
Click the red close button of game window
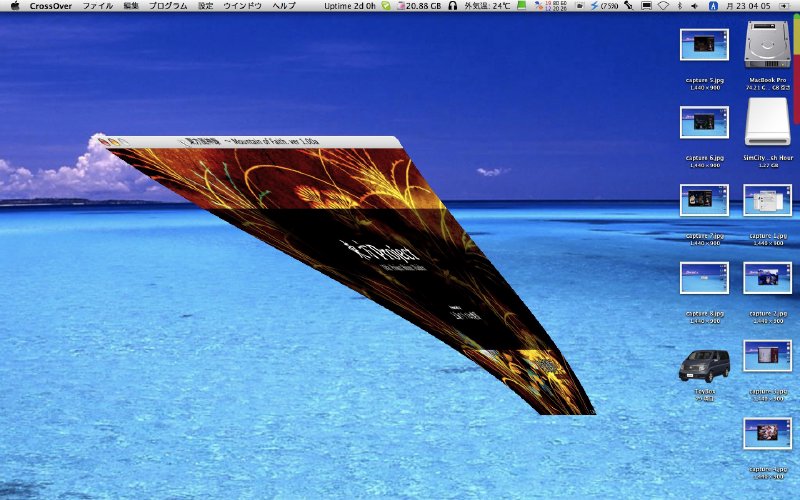pyautogui.click(x=104, y=141)
